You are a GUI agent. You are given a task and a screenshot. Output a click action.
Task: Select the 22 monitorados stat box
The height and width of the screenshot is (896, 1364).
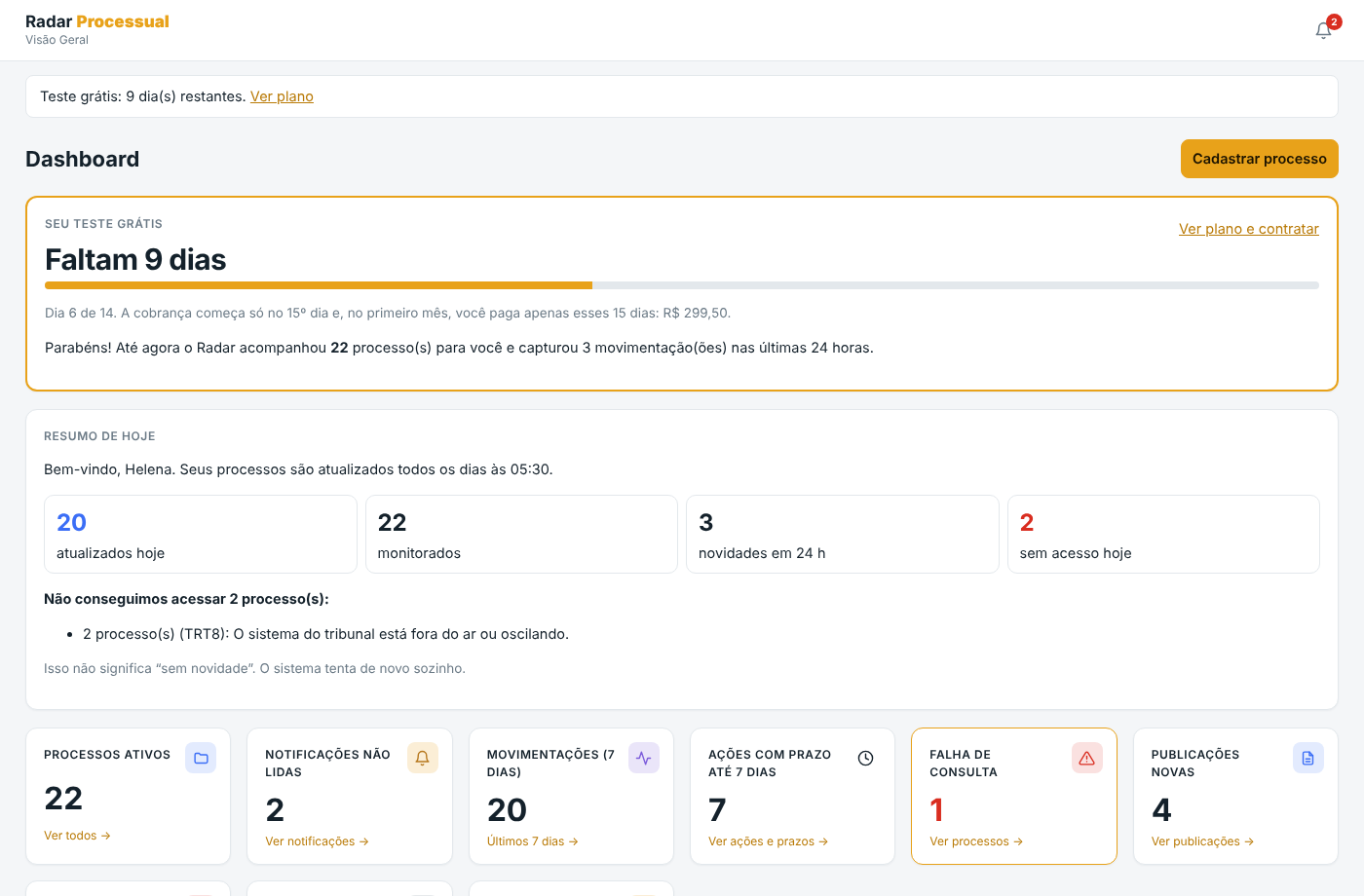pyautogui.click(x=521, y=535)
